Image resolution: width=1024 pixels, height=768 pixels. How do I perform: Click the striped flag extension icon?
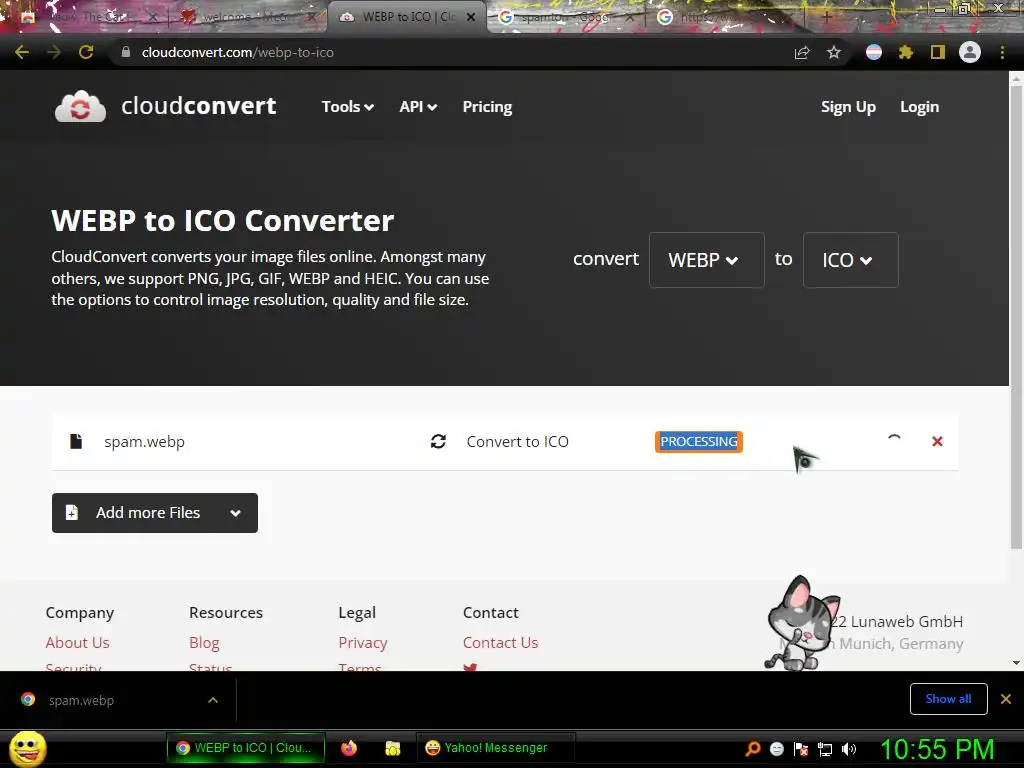[x=874, y=52]
